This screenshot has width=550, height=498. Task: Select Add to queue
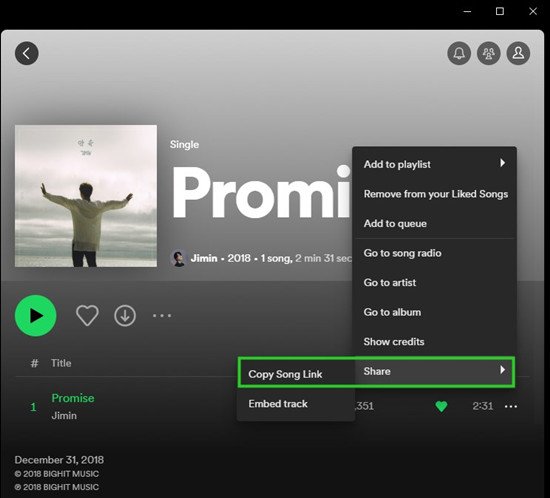coord(434,223)
